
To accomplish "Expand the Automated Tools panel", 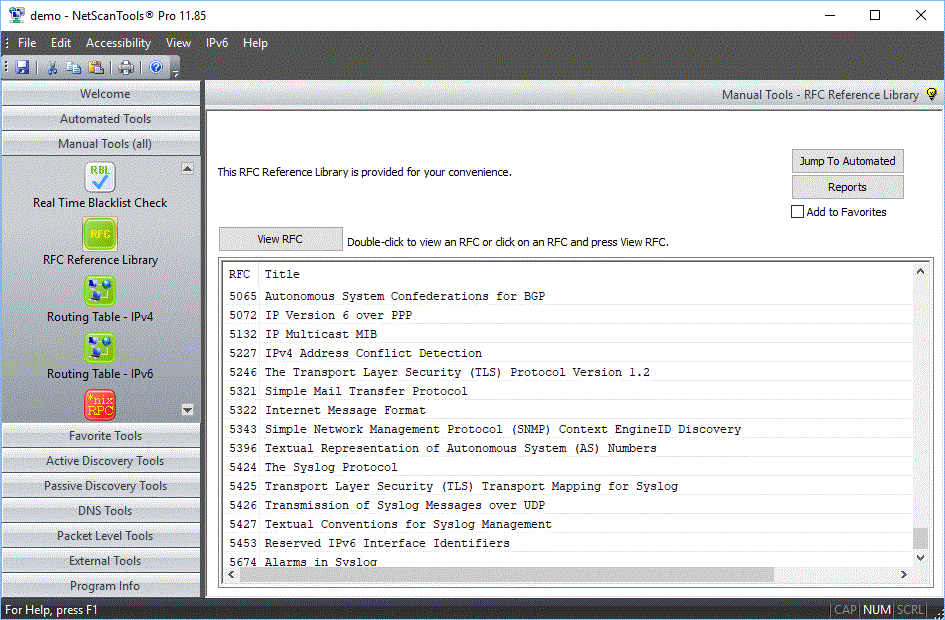I will tap(101, 119).
